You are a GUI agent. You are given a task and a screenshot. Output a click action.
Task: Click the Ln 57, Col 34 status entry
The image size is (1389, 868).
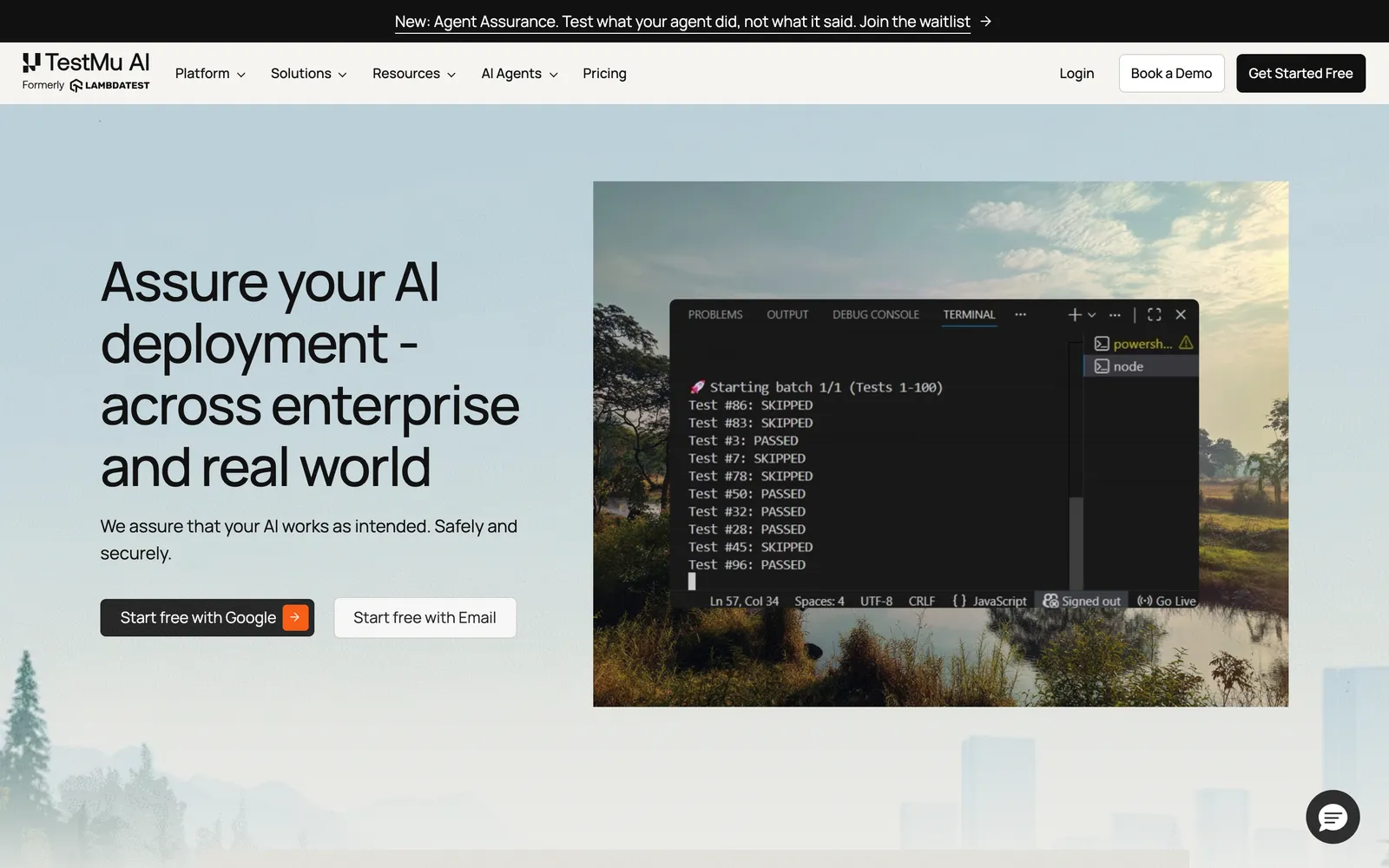click(744, 601)
